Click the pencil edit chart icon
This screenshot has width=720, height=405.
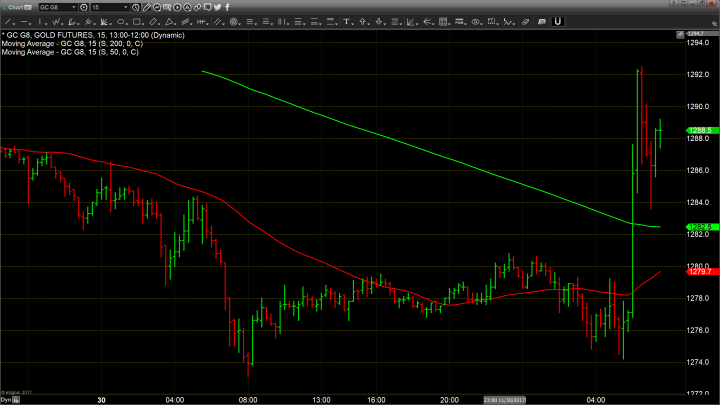point(147,7)
